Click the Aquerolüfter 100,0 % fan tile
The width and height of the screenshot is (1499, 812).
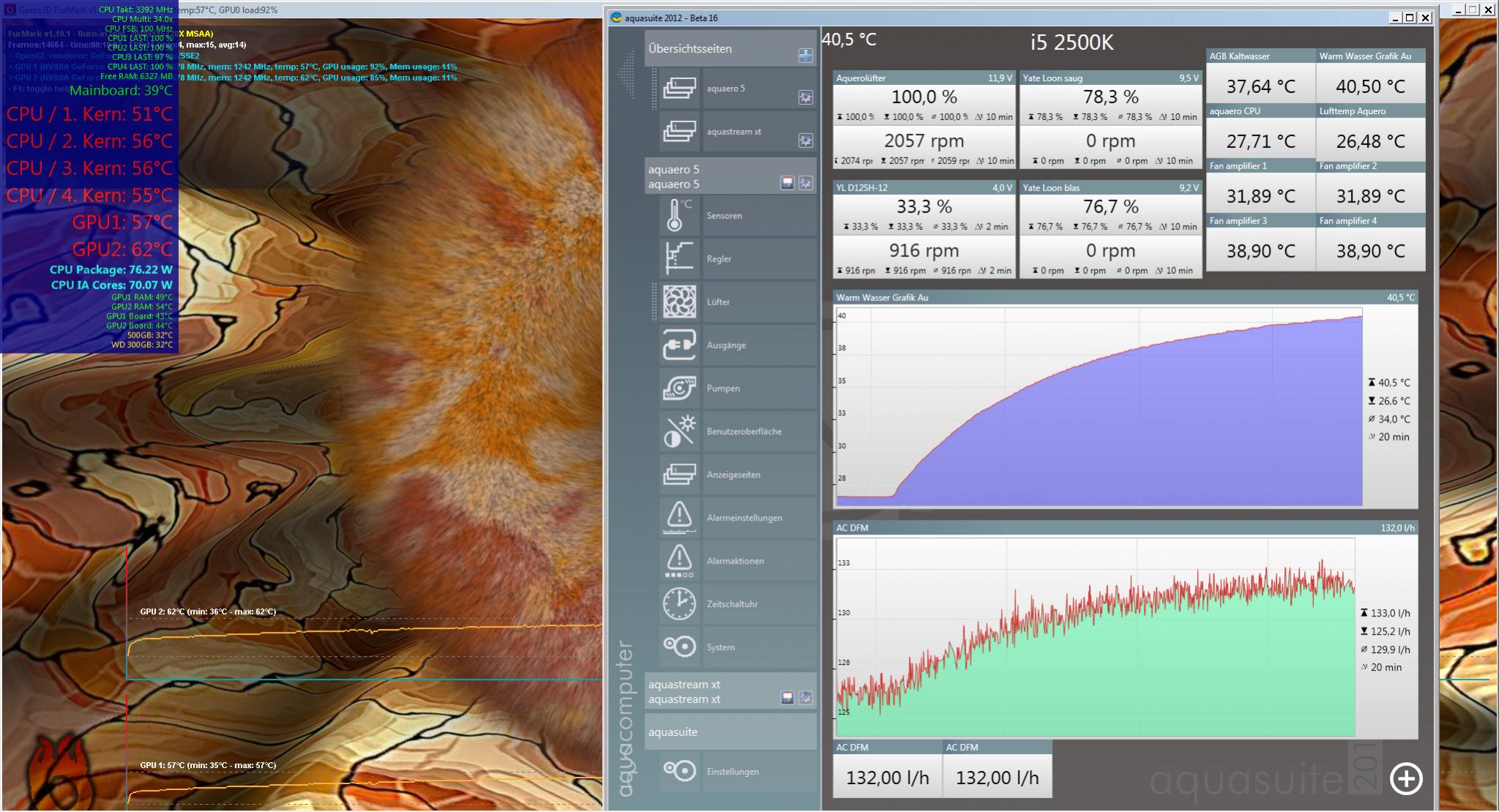pos(923,97)
